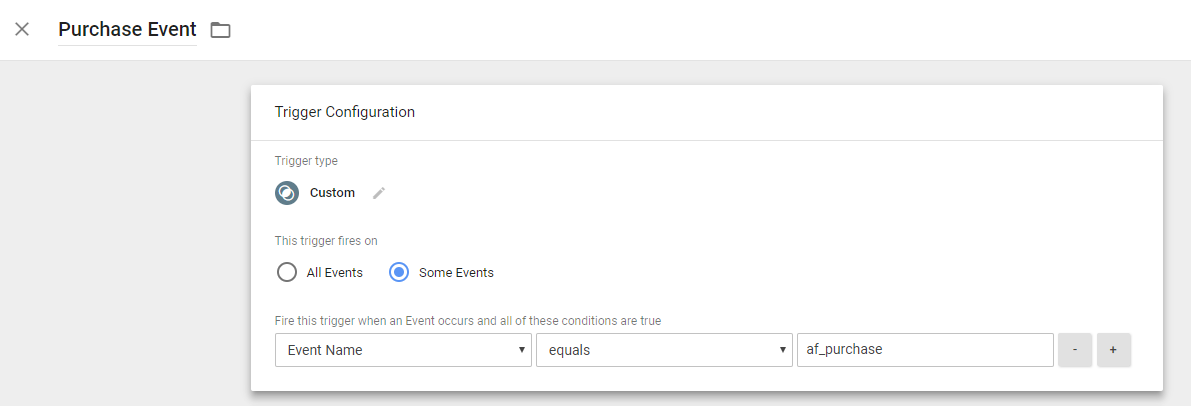Select the Some Events radio button
Viewport: 1191px width, 406px height.
[400, 272]
